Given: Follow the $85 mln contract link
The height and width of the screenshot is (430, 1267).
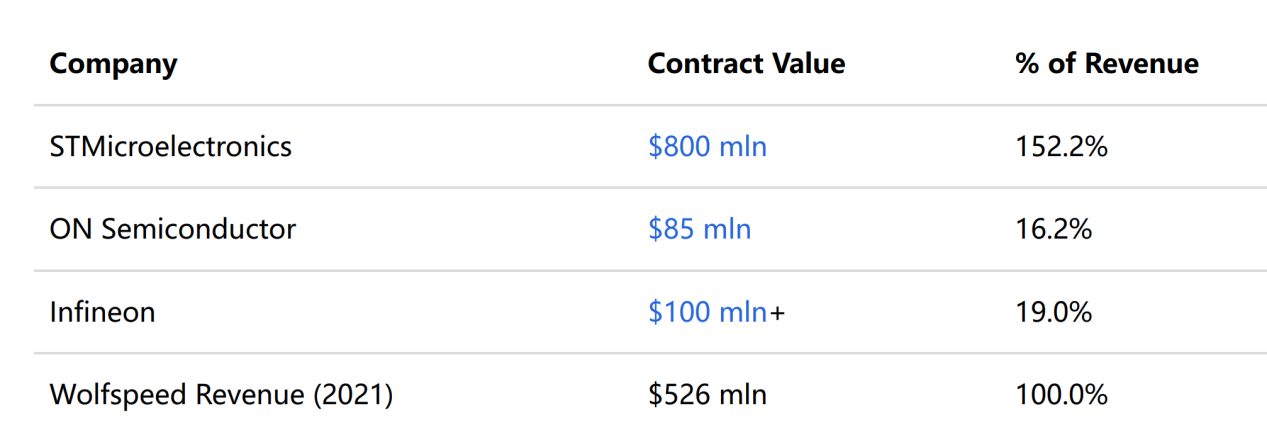Looking at the screenshot, I should [x=699, y=230].
